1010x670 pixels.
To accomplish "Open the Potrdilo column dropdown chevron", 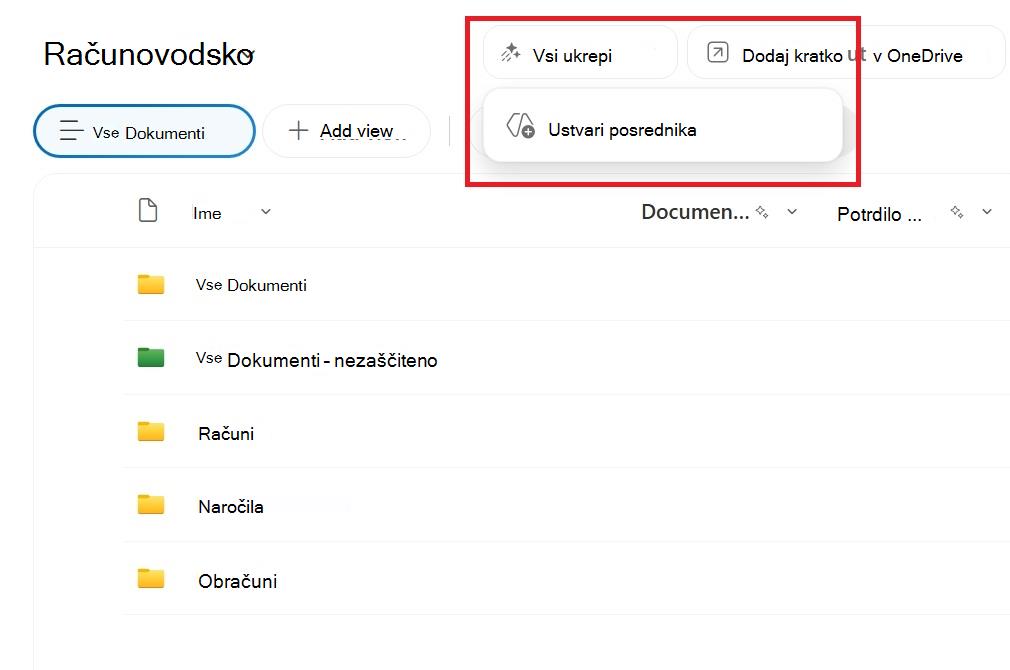I will coord(987,211).
